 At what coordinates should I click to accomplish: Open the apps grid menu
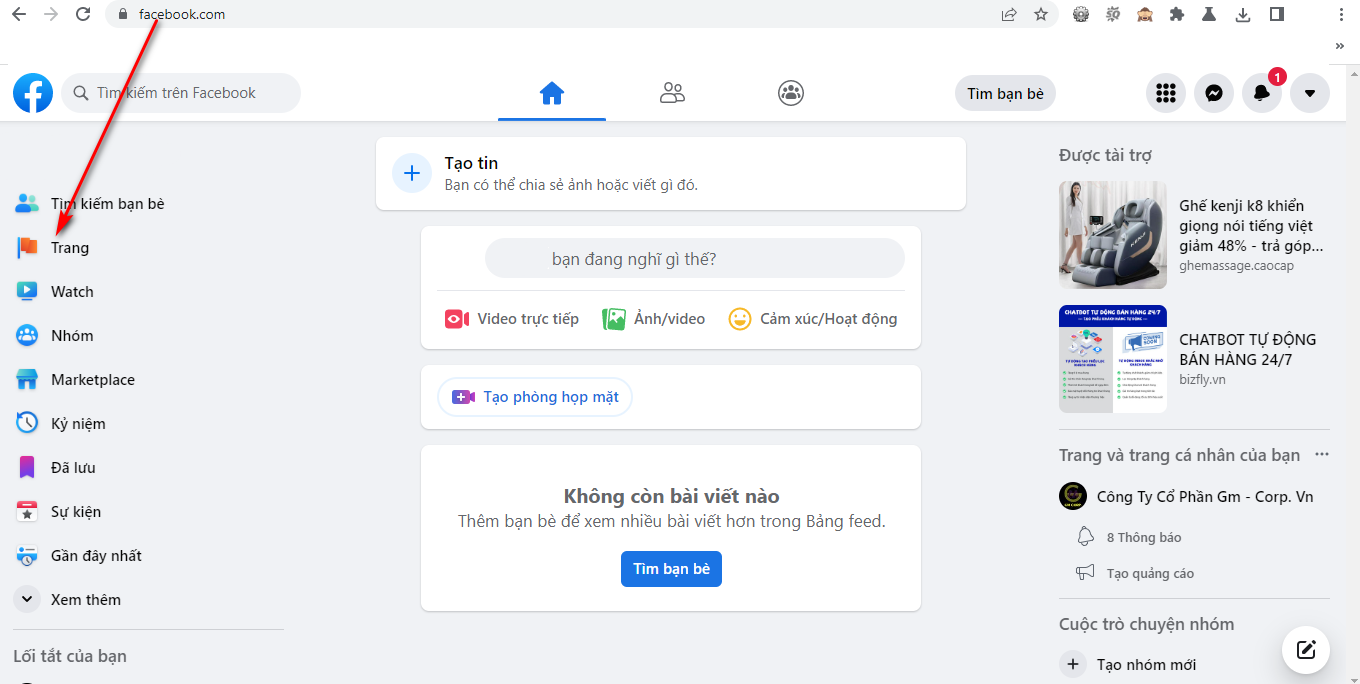click(x=1165, y=93)
